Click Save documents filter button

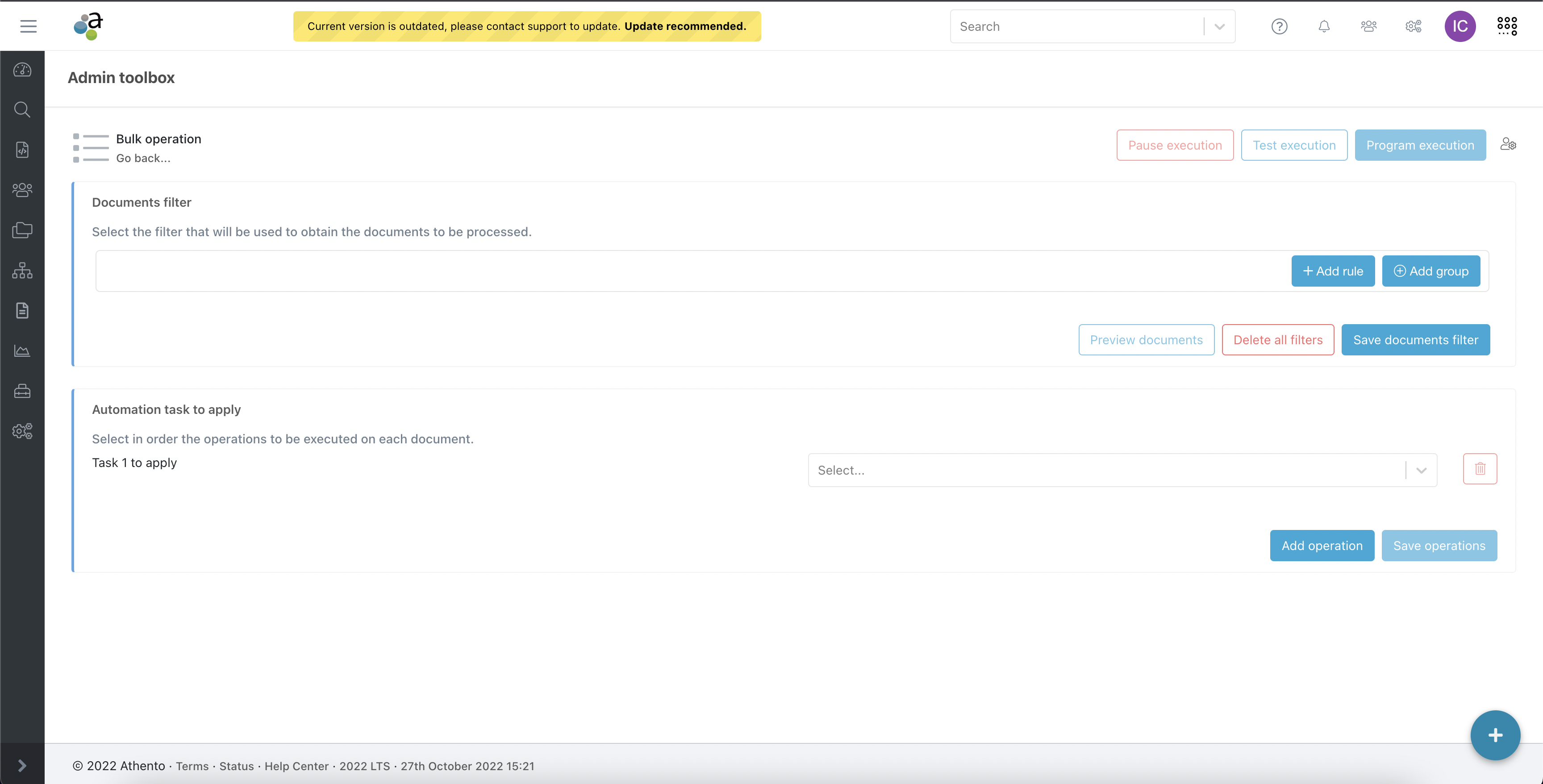point(1415,340)
